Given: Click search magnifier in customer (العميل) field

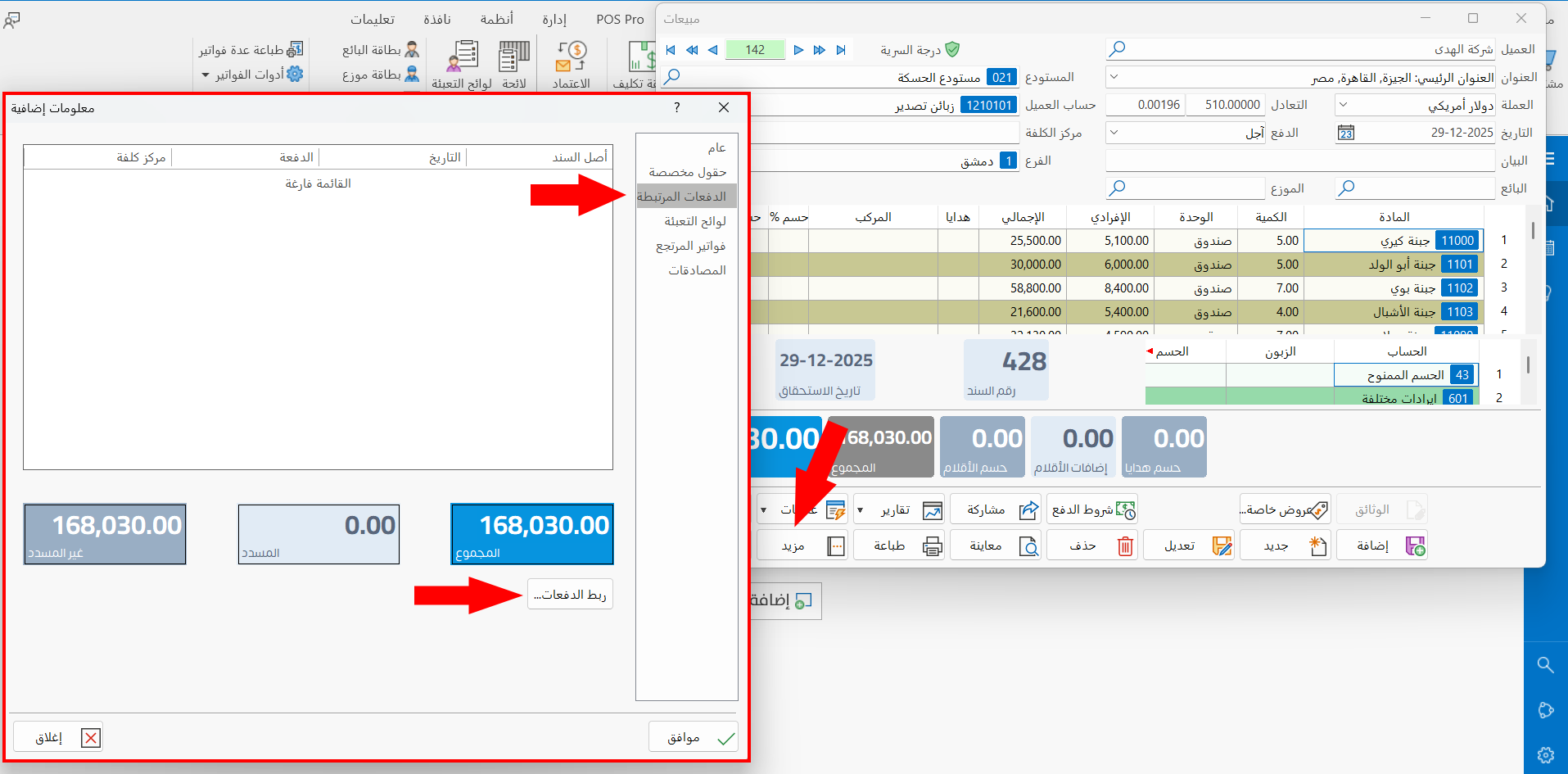Looking at the screenshot, I should point(1117,49).
